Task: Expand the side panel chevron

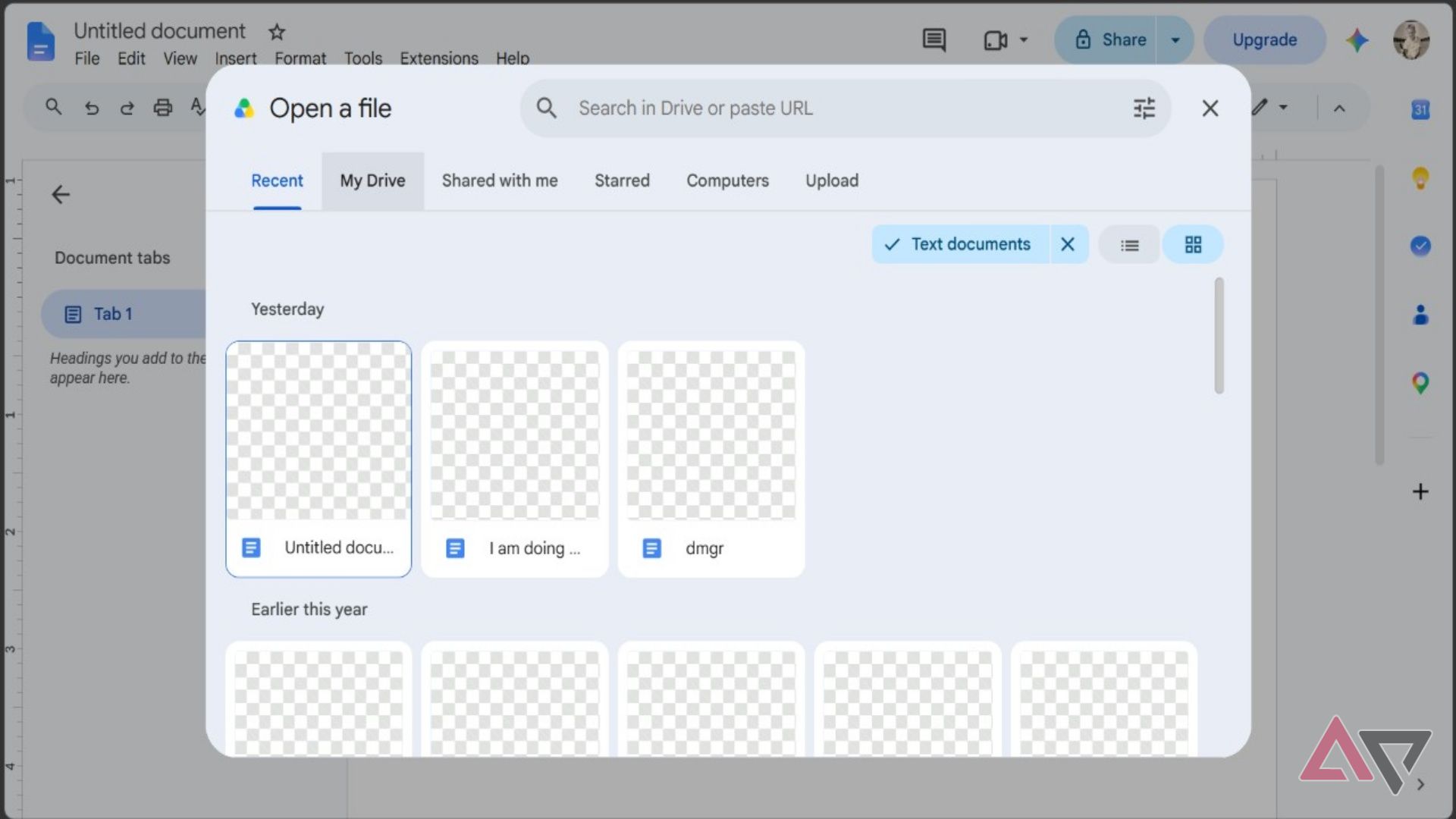Action: [1420, 785]
